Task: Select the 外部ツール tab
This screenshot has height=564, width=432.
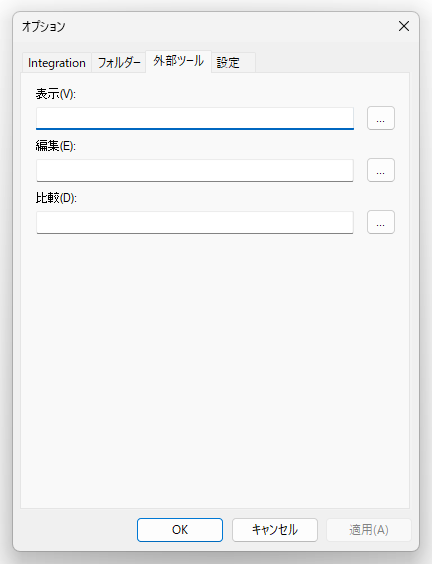Action: (x=178, y=62)
